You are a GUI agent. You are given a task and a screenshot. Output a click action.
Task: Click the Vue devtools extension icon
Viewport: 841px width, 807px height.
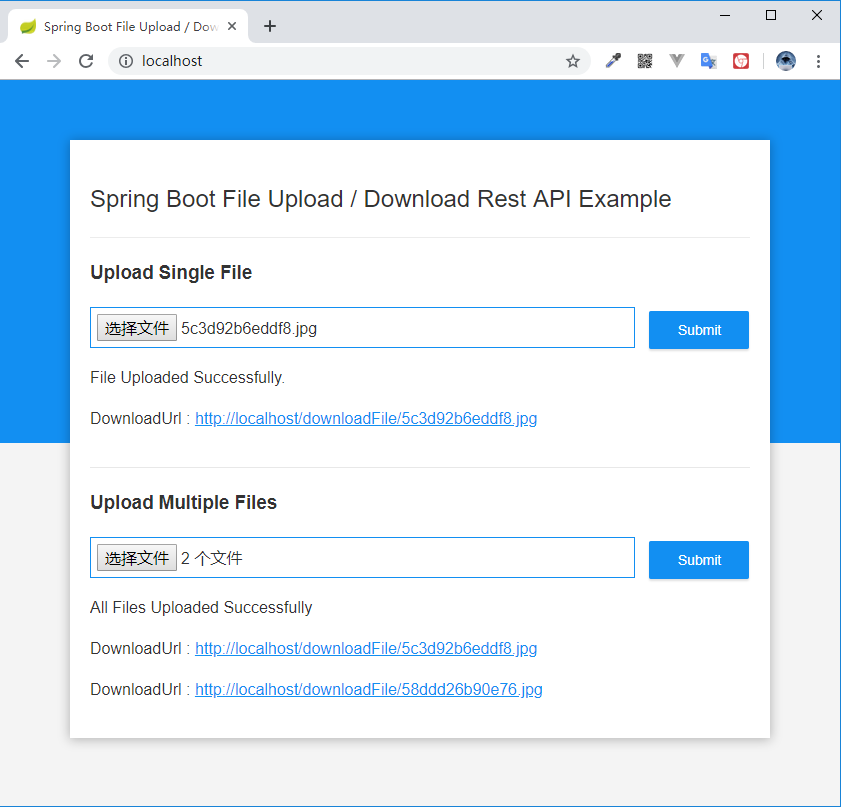(x=677, y=61)
